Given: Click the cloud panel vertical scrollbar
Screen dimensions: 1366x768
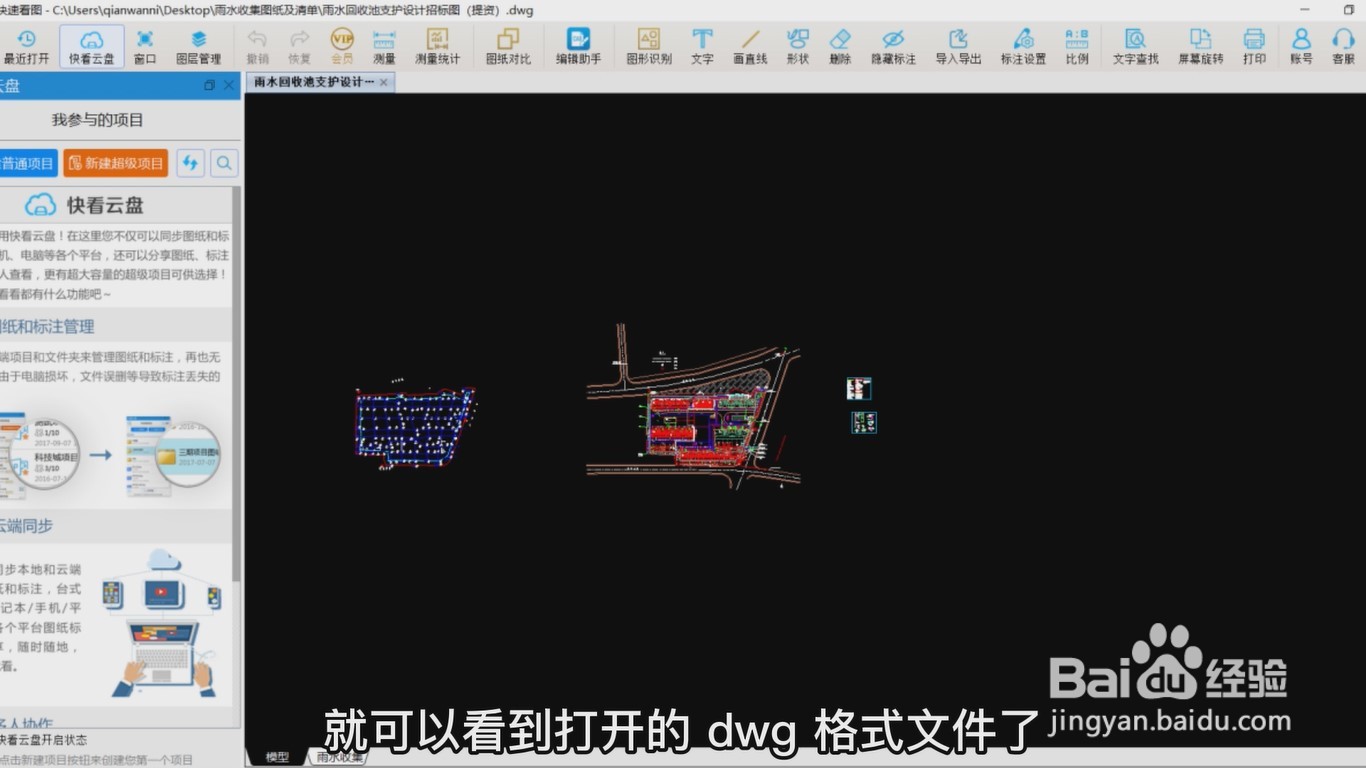Looking at the screenshot, I should [x=236, y=383].
